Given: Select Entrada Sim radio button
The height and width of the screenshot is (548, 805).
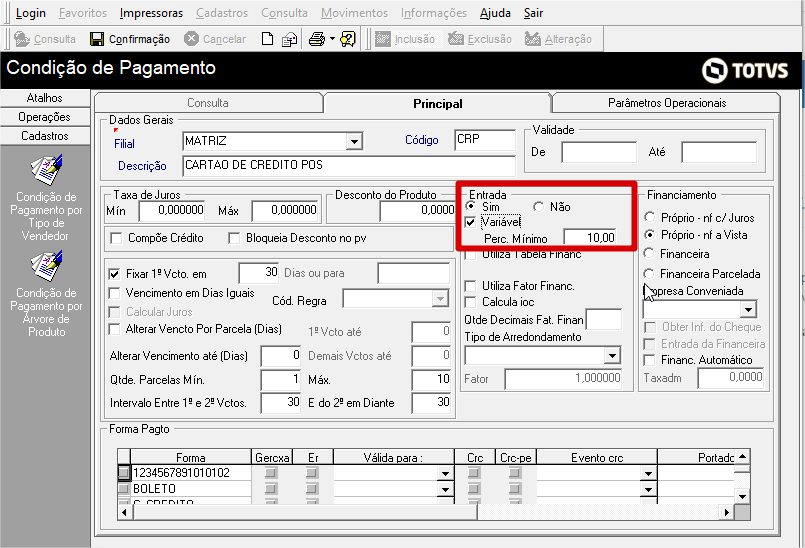Looking at the screenshot, I should point(470,206).
